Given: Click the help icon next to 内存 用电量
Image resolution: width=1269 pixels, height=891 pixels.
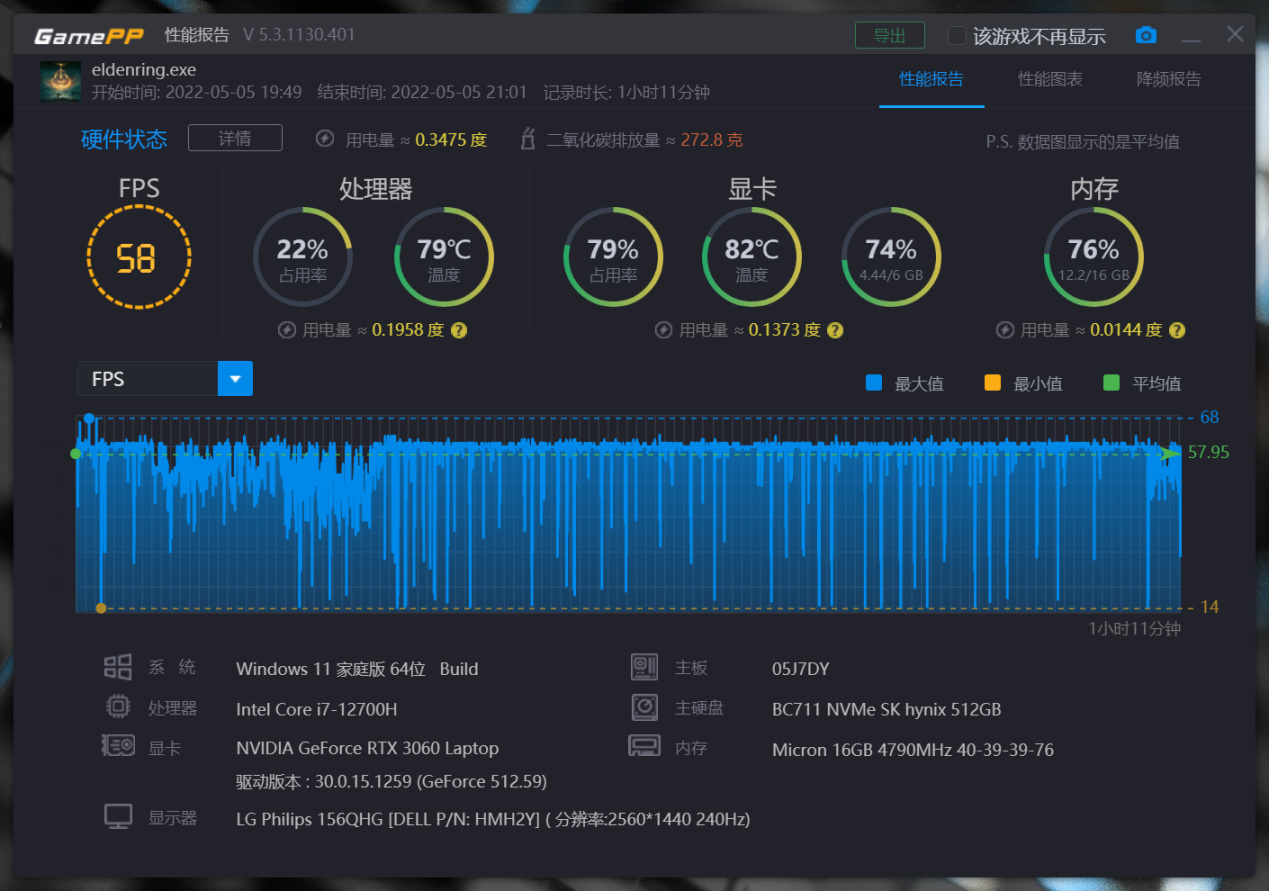Looking at the screenshot, I should [x=1177, y=329].
